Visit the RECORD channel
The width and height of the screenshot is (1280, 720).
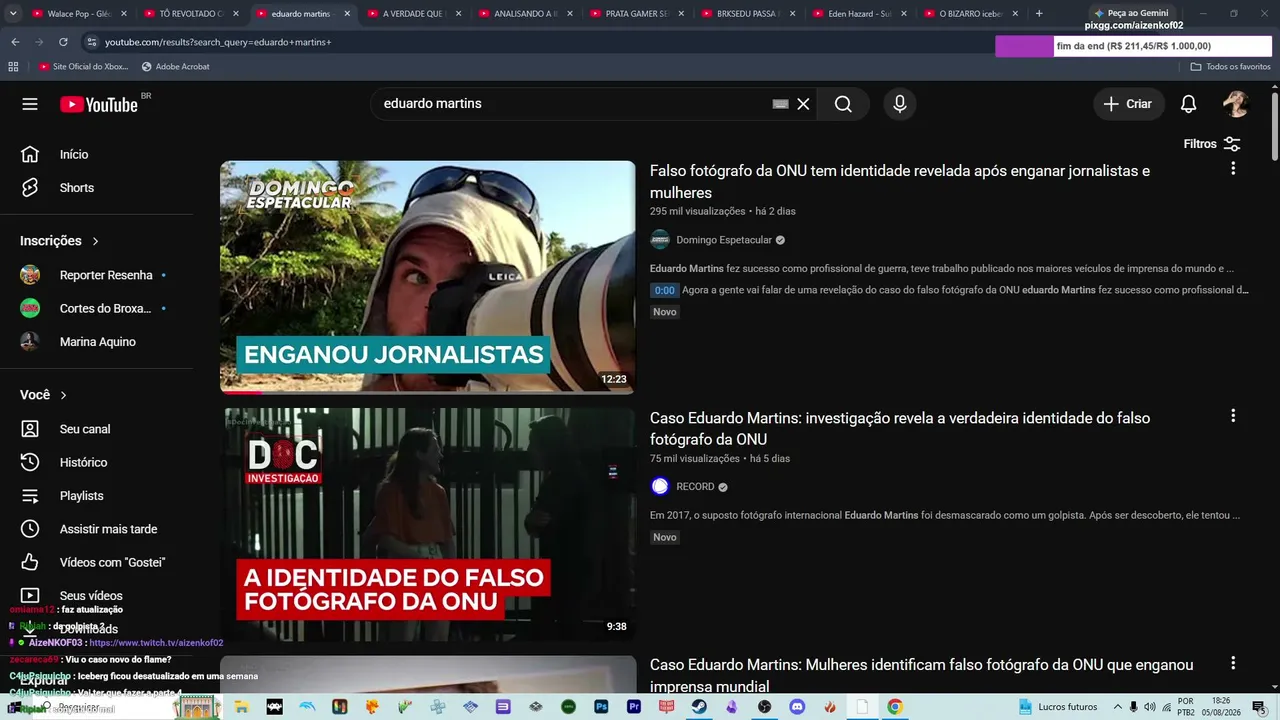click(695, 487)
